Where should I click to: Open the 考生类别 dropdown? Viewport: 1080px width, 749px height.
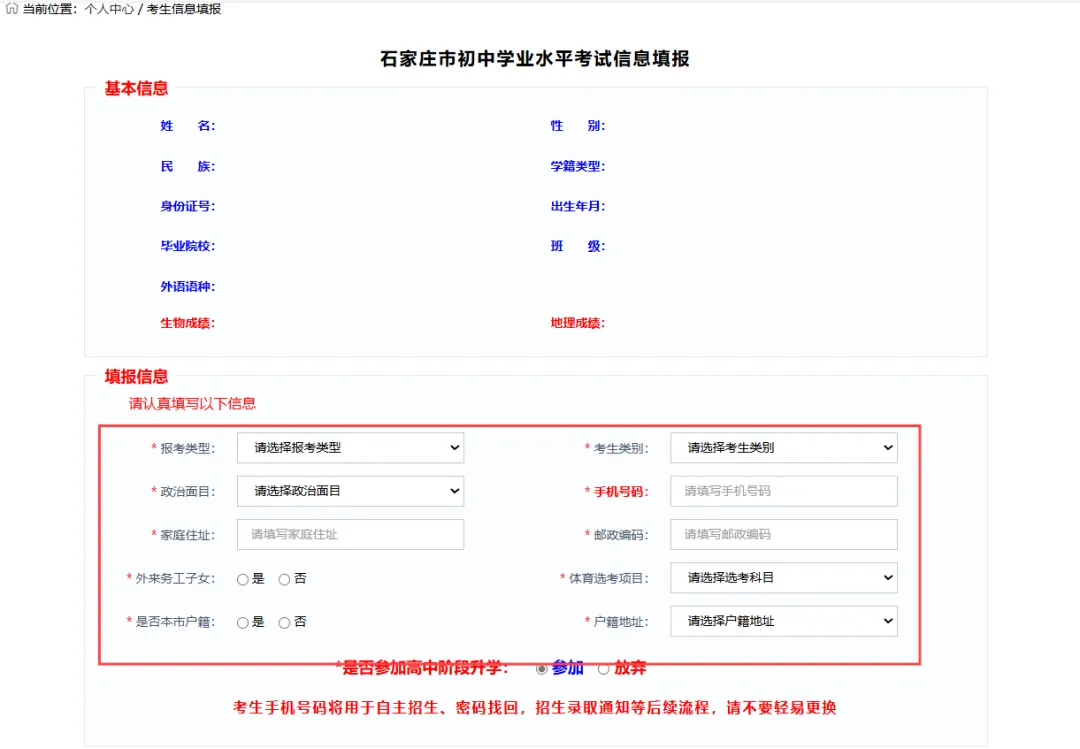coord(783,447)
